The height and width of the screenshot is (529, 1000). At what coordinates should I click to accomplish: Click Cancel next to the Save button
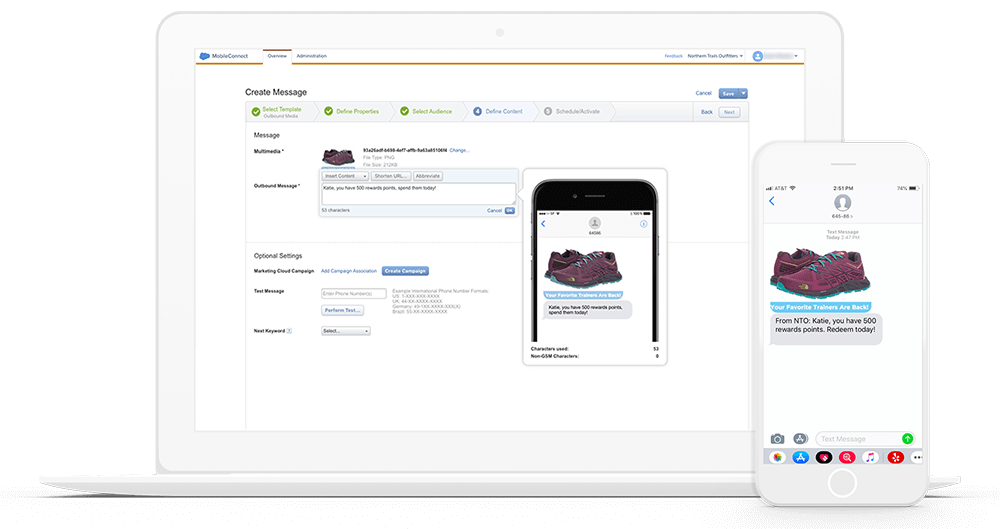703,93
